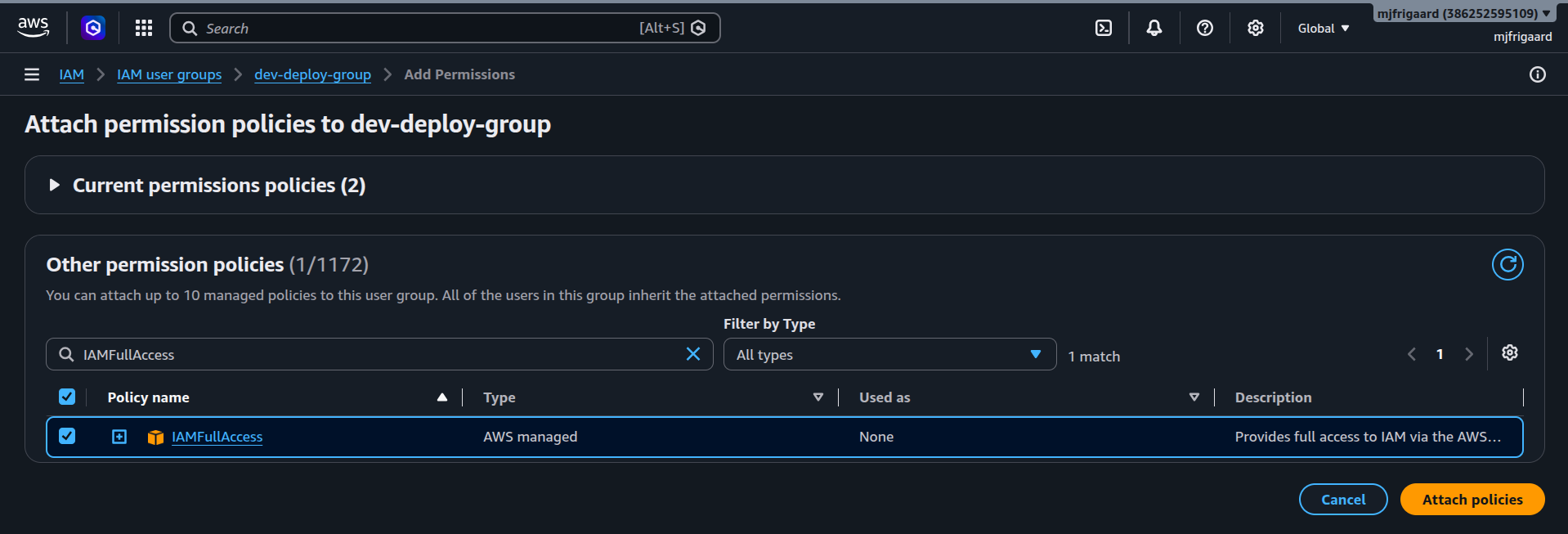Click the top console Search field
The image size is (1568, 534).
[445, 28]
